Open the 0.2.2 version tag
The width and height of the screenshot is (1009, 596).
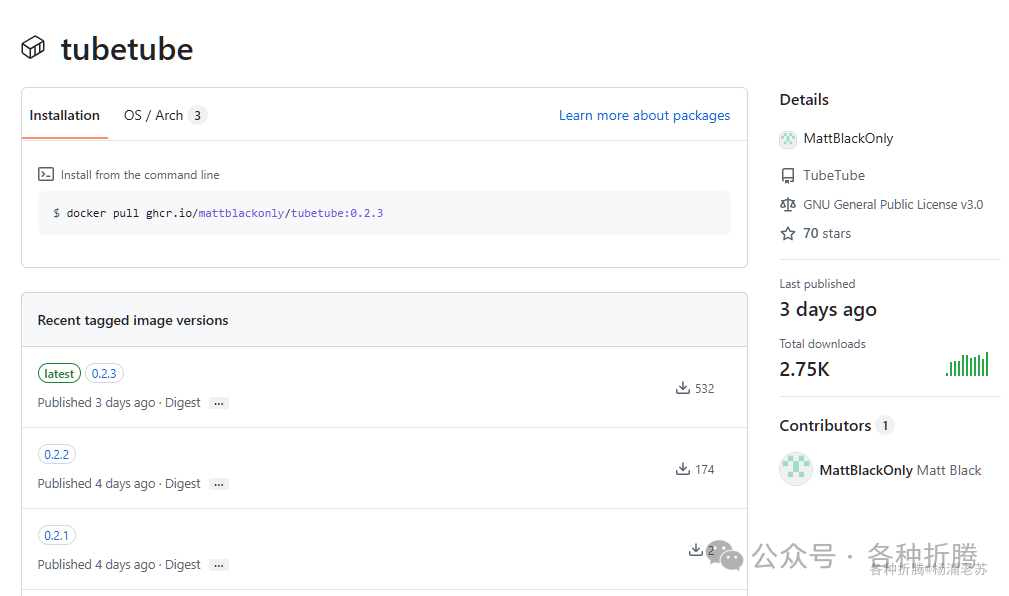tap(57, 454)
